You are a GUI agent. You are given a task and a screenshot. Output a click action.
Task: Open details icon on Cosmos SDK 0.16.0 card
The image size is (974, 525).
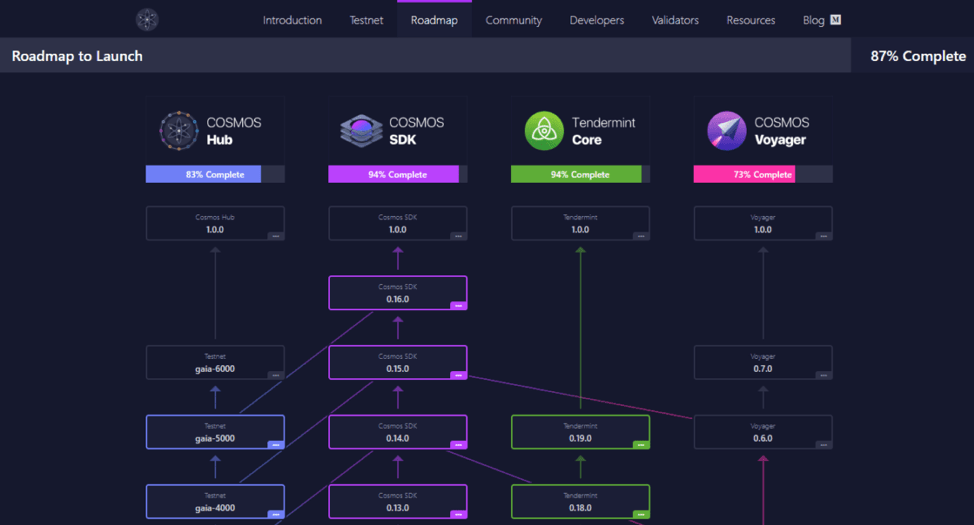click(x=458, y=306)
